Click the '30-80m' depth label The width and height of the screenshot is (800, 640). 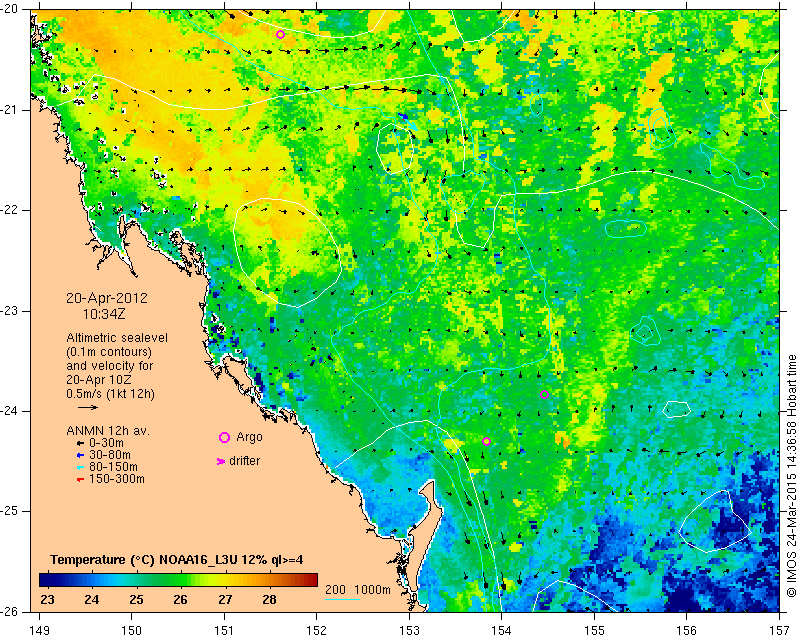point(110,455)
